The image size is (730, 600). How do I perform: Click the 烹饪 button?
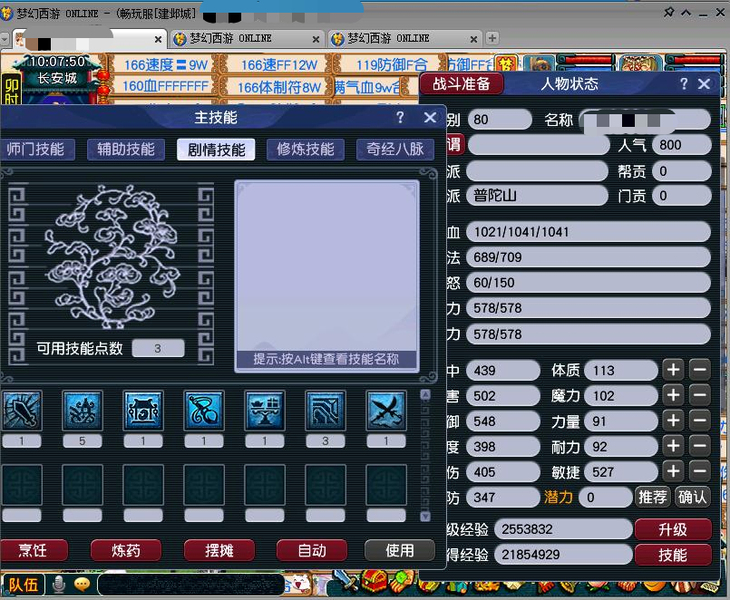(33, 551)
